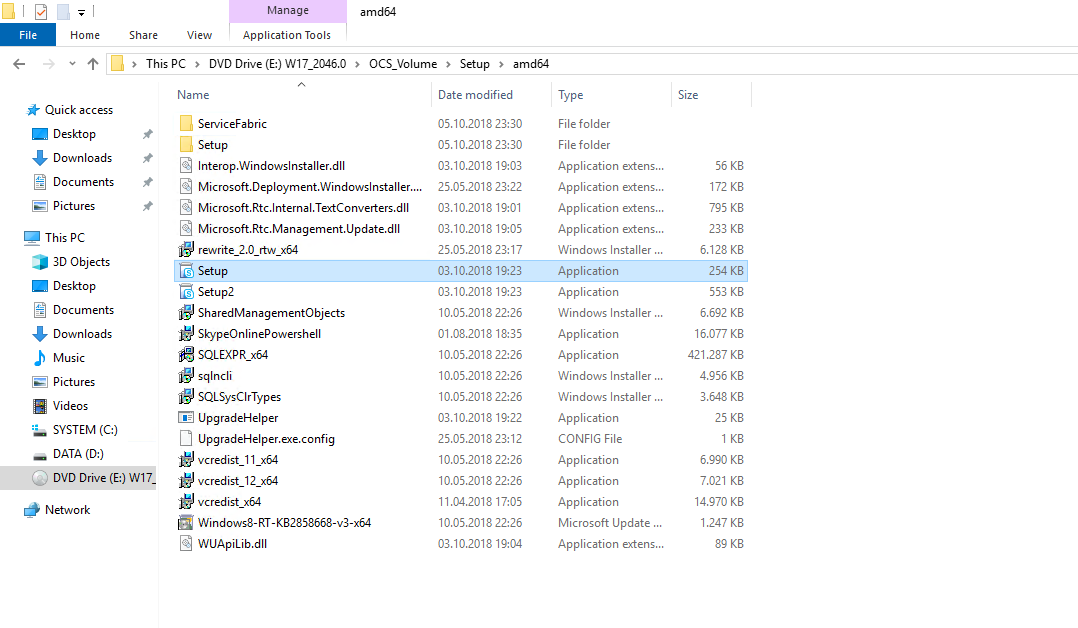The image size is (1078, 628).
Task: Select the vcredist_12_x64 file row
Action: point(238,481)
